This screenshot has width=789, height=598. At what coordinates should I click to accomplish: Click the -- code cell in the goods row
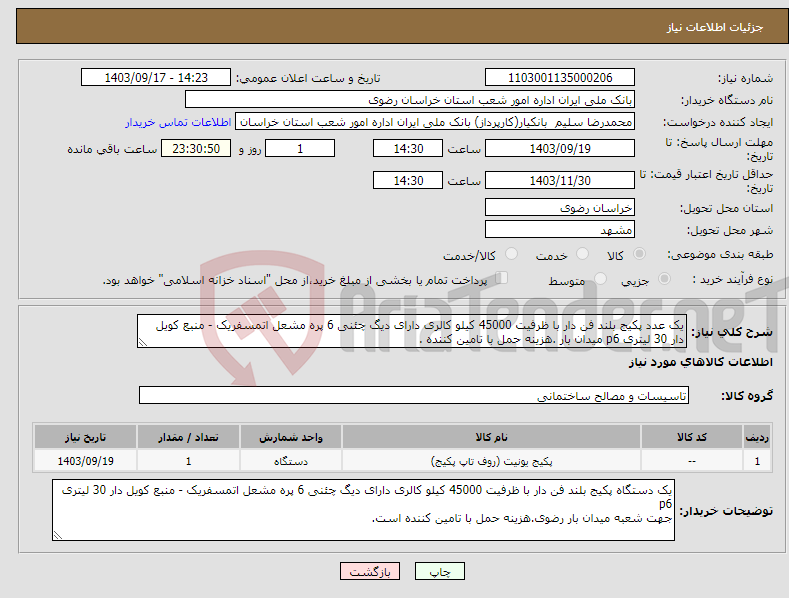click(x=692, y=461)
